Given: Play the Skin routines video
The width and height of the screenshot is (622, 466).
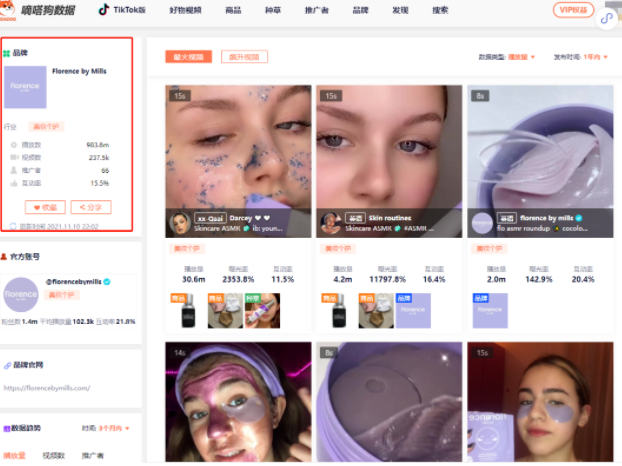Looking at the screenshot, I should point(389,161).
